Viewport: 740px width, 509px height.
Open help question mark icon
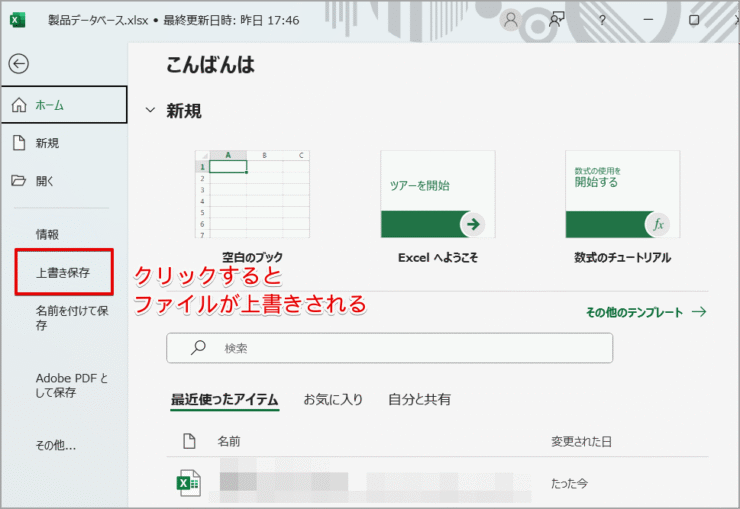point(602,20)
